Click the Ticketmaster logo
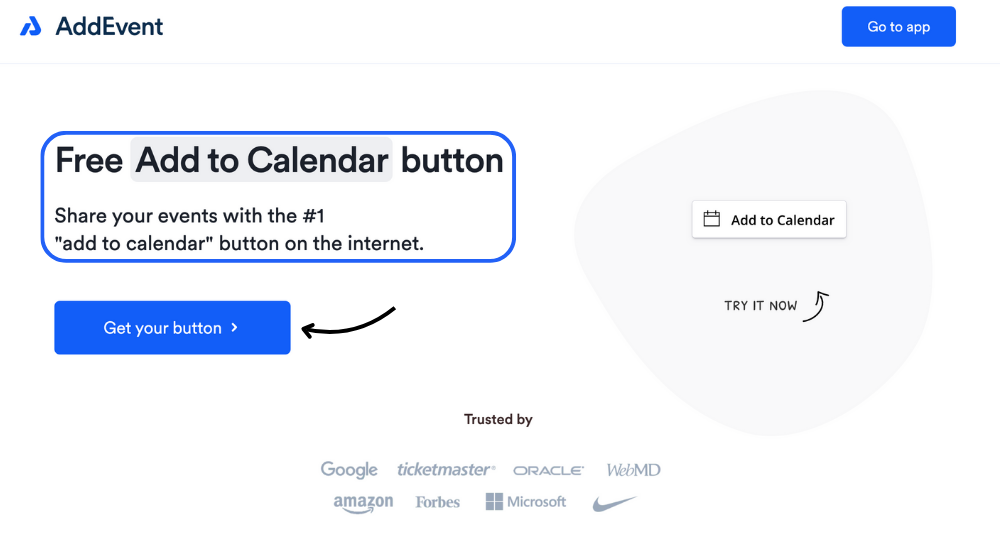The image size is (1000, 550). point(446,469)
